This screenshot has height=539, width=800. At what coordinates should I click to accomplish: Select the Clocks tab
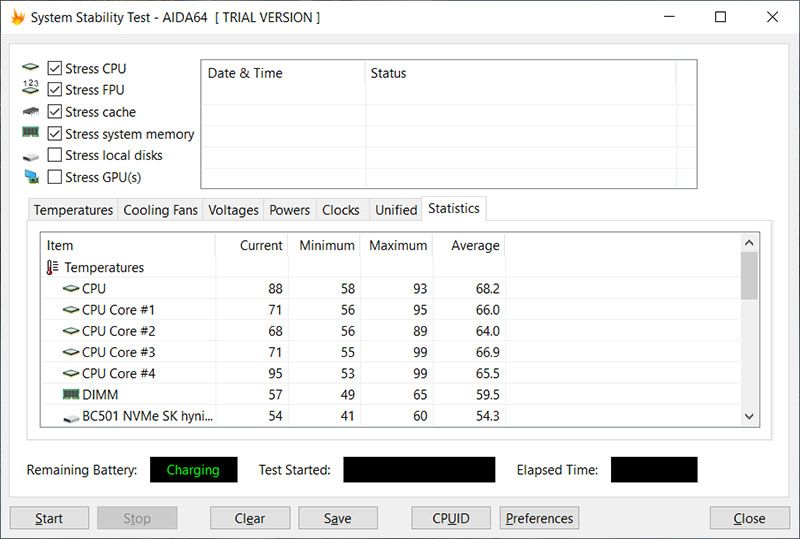tap(341, 210)
